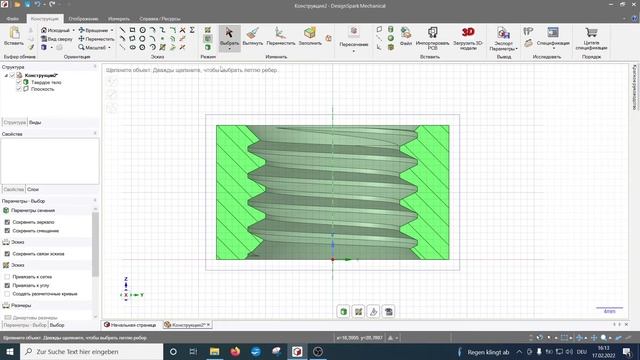Click plan view icon below viewport
The width and height of the screenshot is (640, 360).
pyautogui.click(x=389, y=312)
